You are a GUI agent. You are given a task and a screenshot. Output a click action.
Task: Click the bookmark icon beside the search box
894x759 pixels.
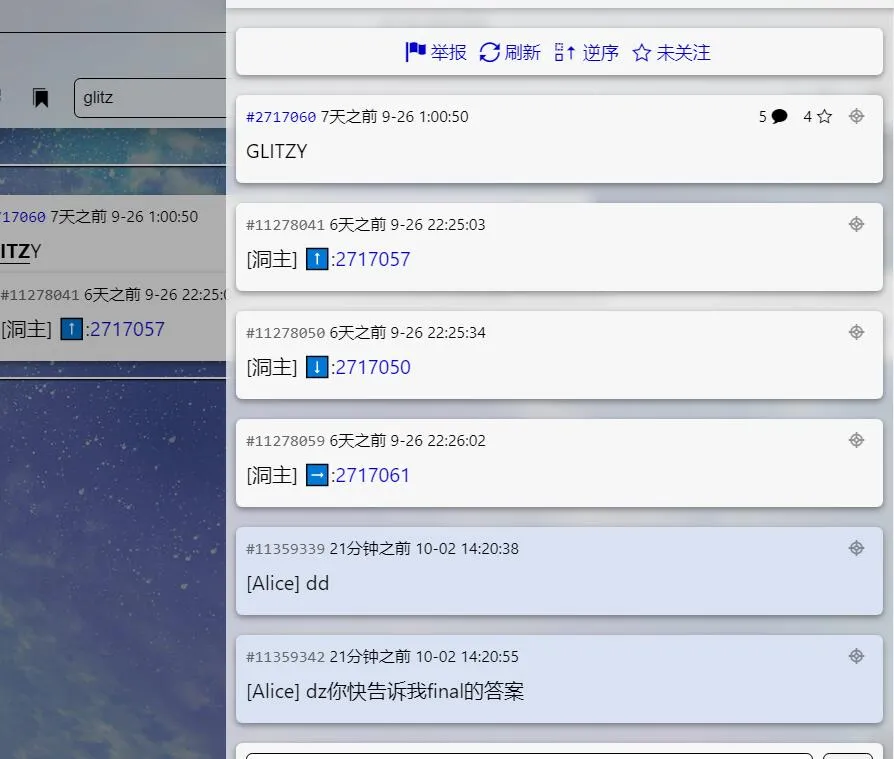pos(41,98)
